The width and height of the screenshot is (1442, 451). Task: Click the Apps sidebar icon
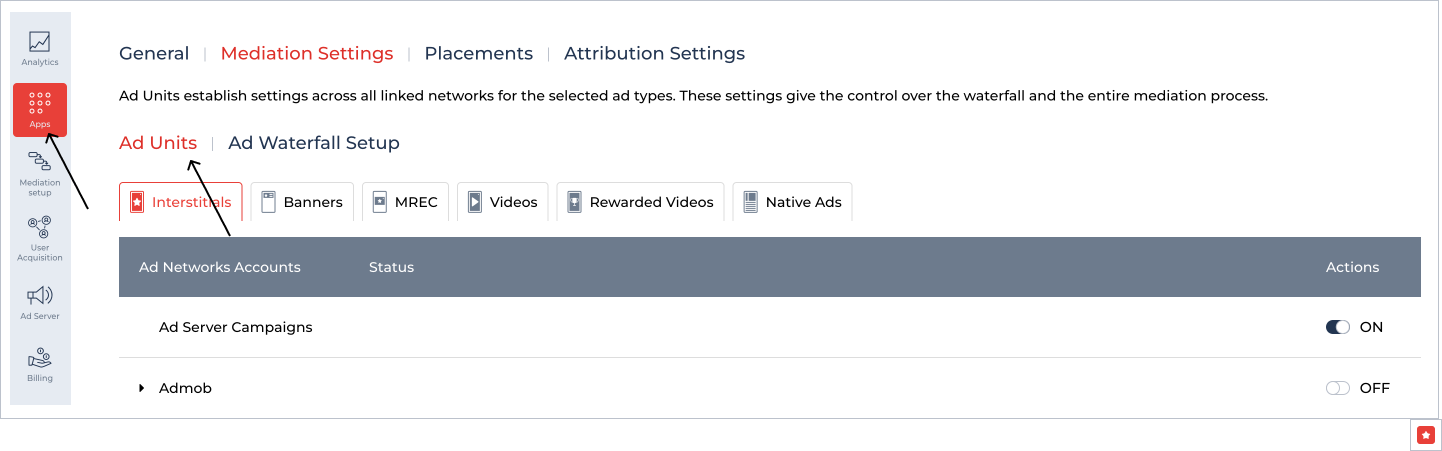40,109
